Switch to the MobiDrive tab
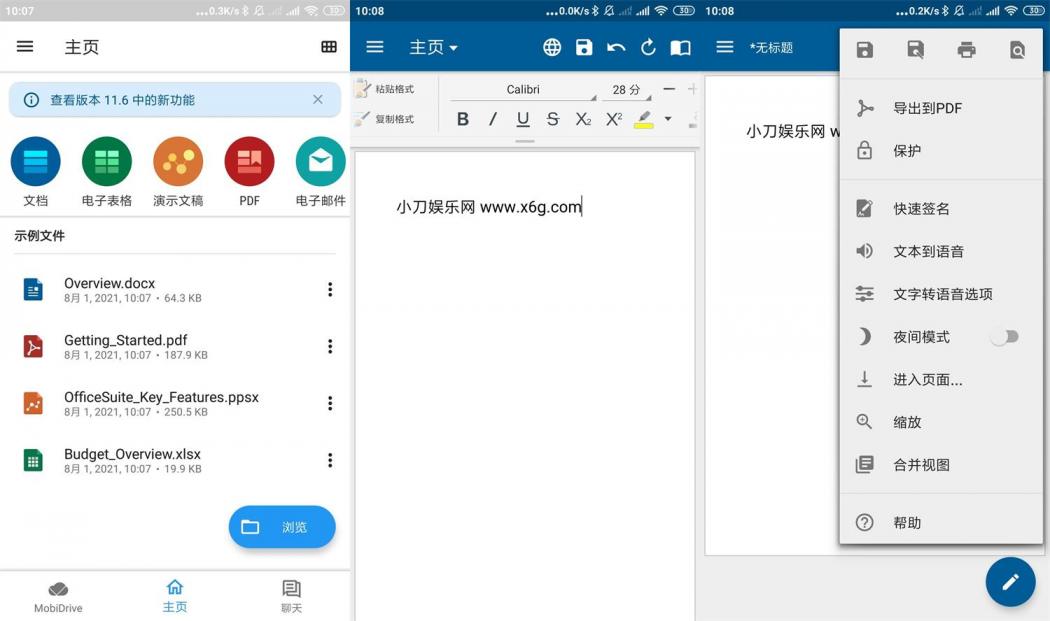Screen dimensions: 1050x621 (x=58, y=595)
